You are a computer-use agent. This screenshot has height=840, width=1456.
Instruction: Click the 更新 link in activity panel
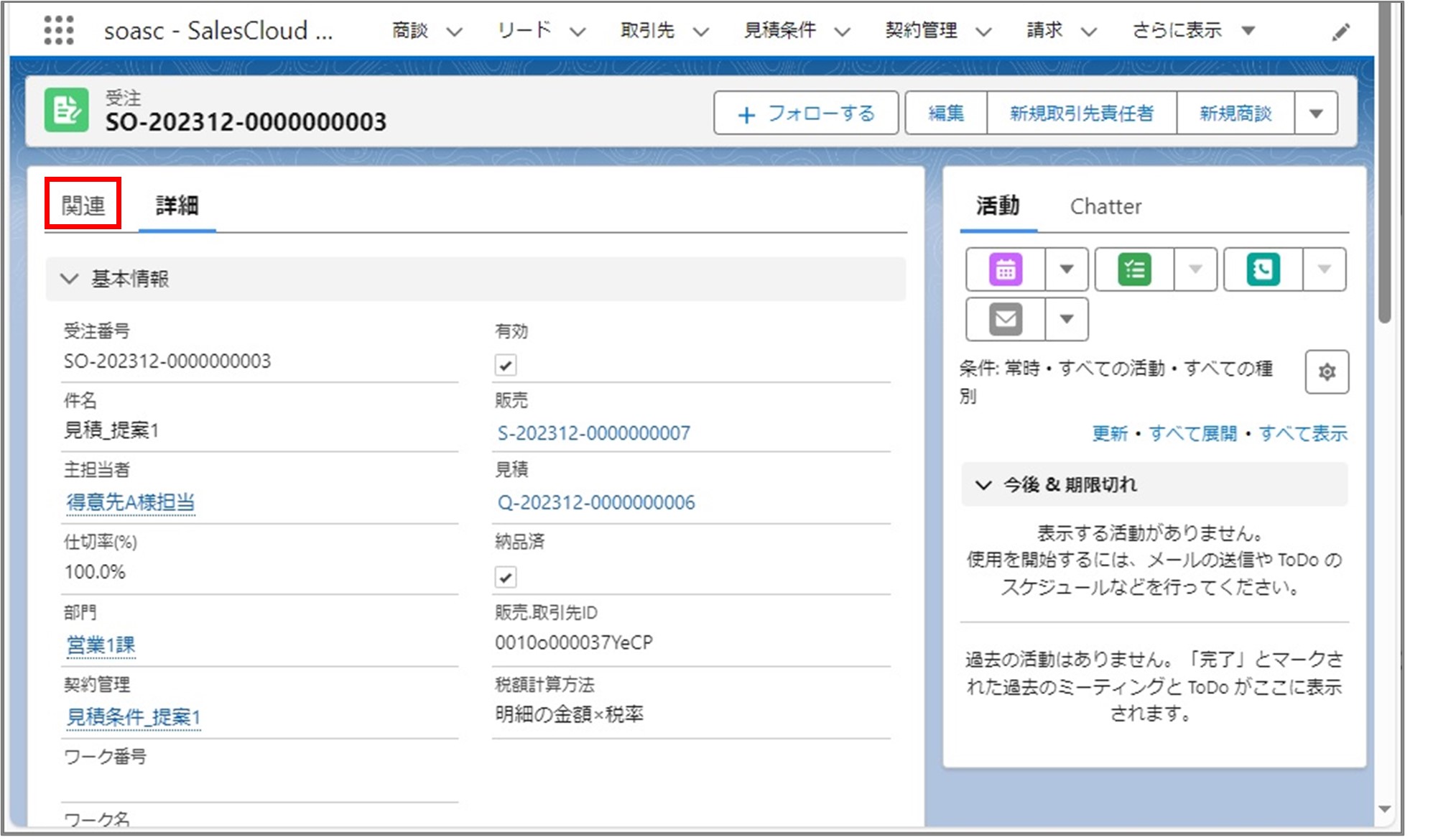click(1110, 433)
